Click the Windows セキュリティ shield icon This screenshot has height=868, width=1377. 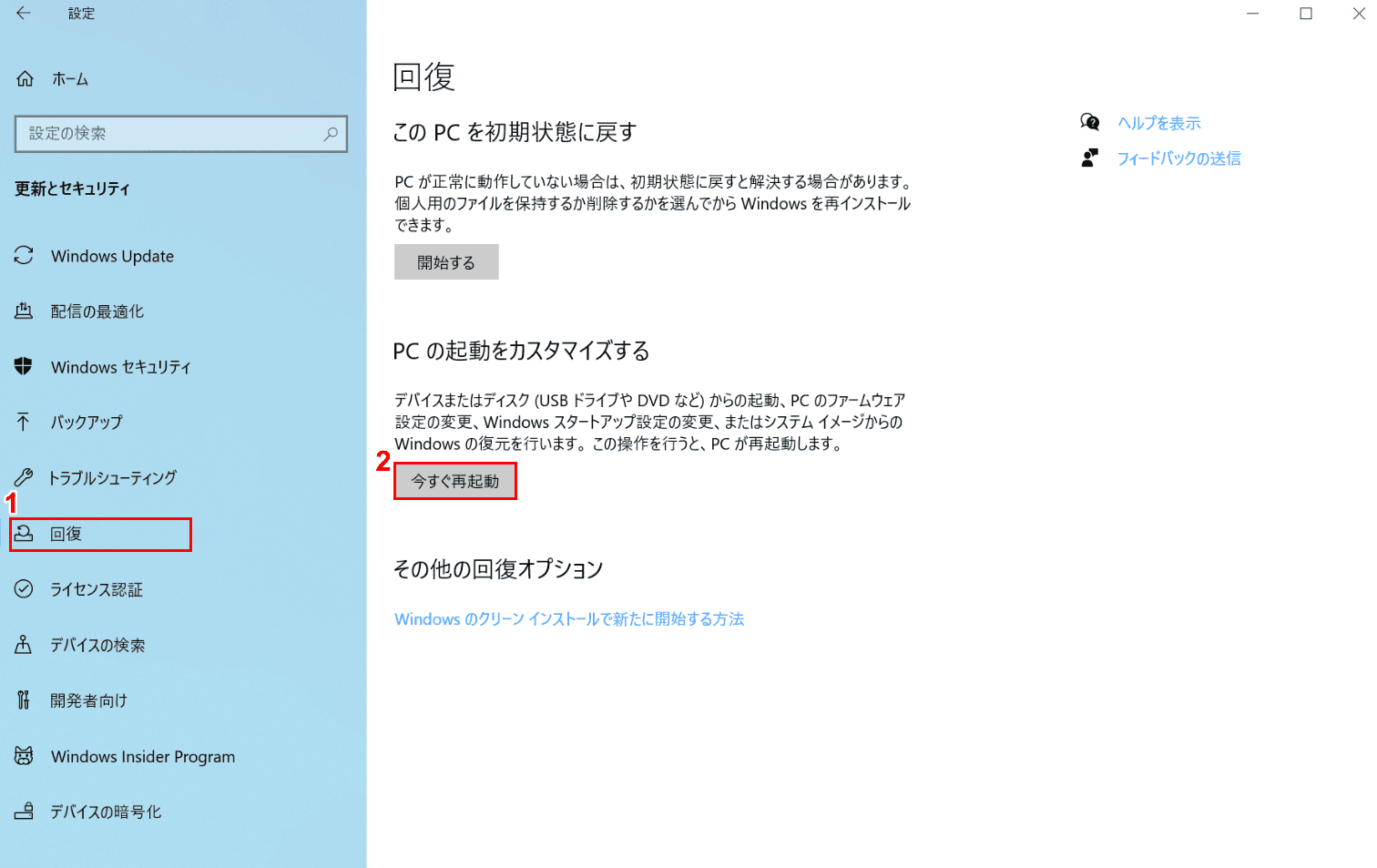tap(24, 367)
